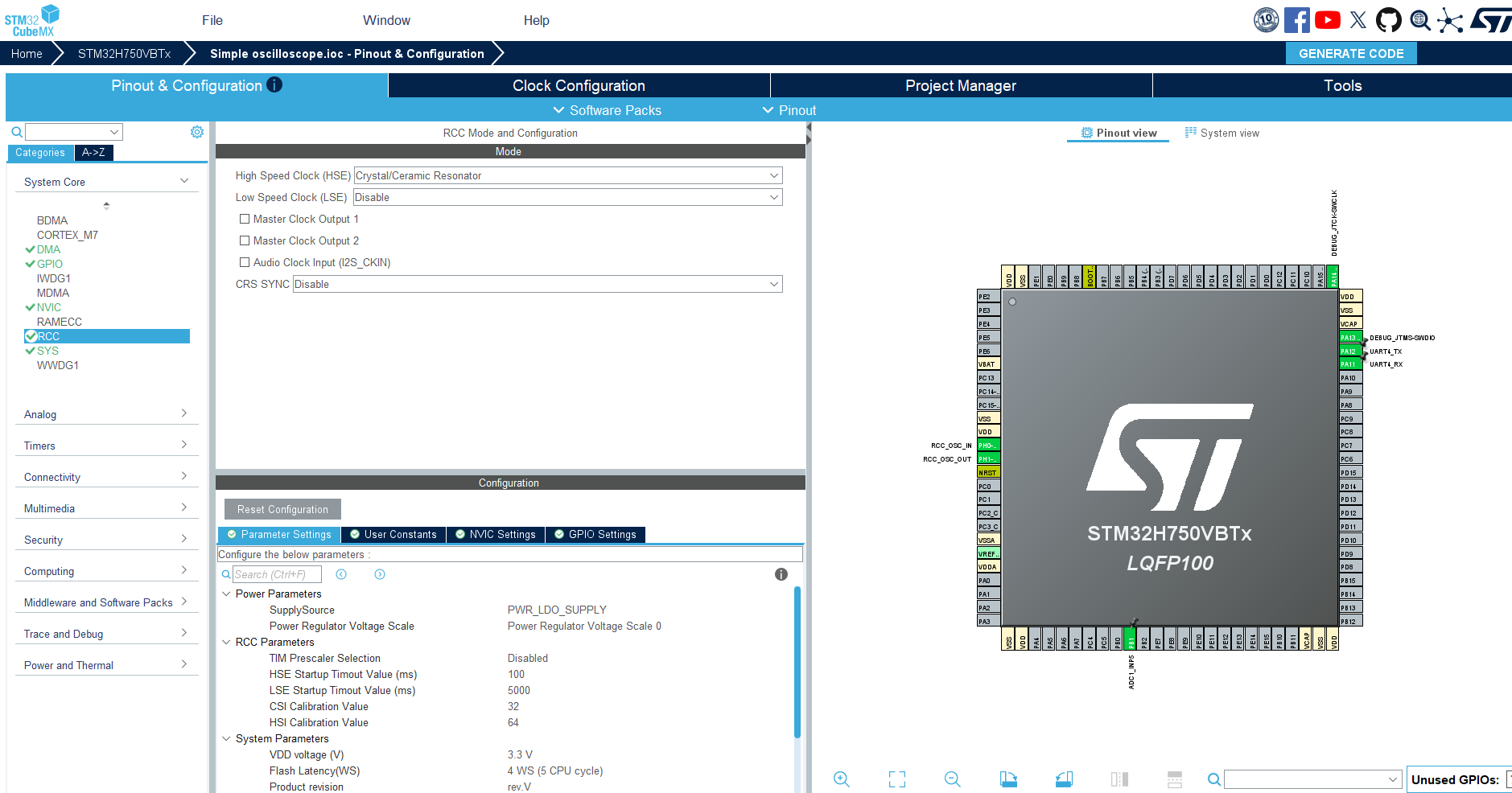Open the NVIC Settings tab
Image resolution: width=1512 pixels, height=793 pixels.
coord(496,534)
